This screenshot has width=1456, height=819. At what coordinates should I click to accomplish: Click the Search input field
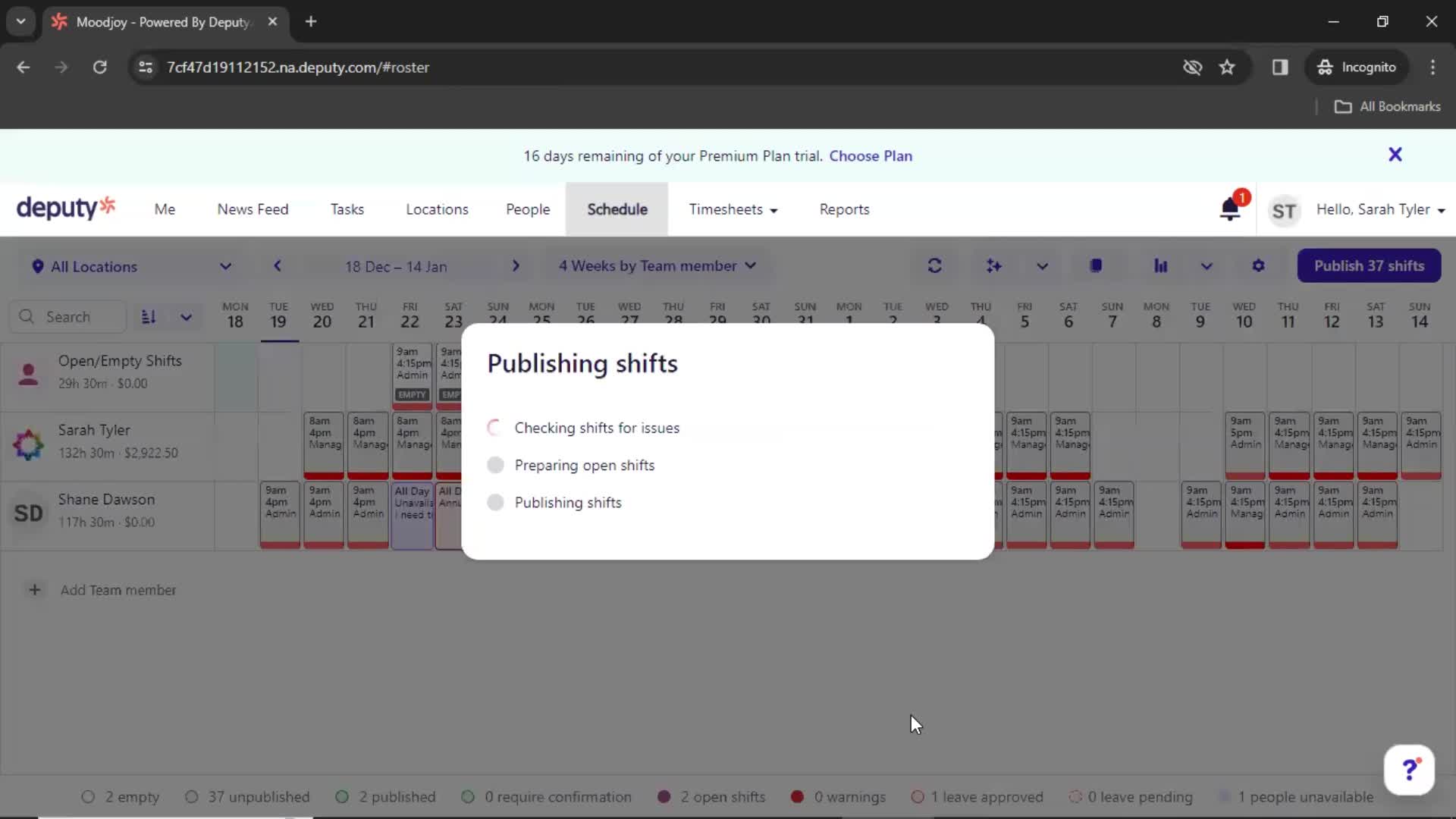pyautogui.click(x=75, y=316)
